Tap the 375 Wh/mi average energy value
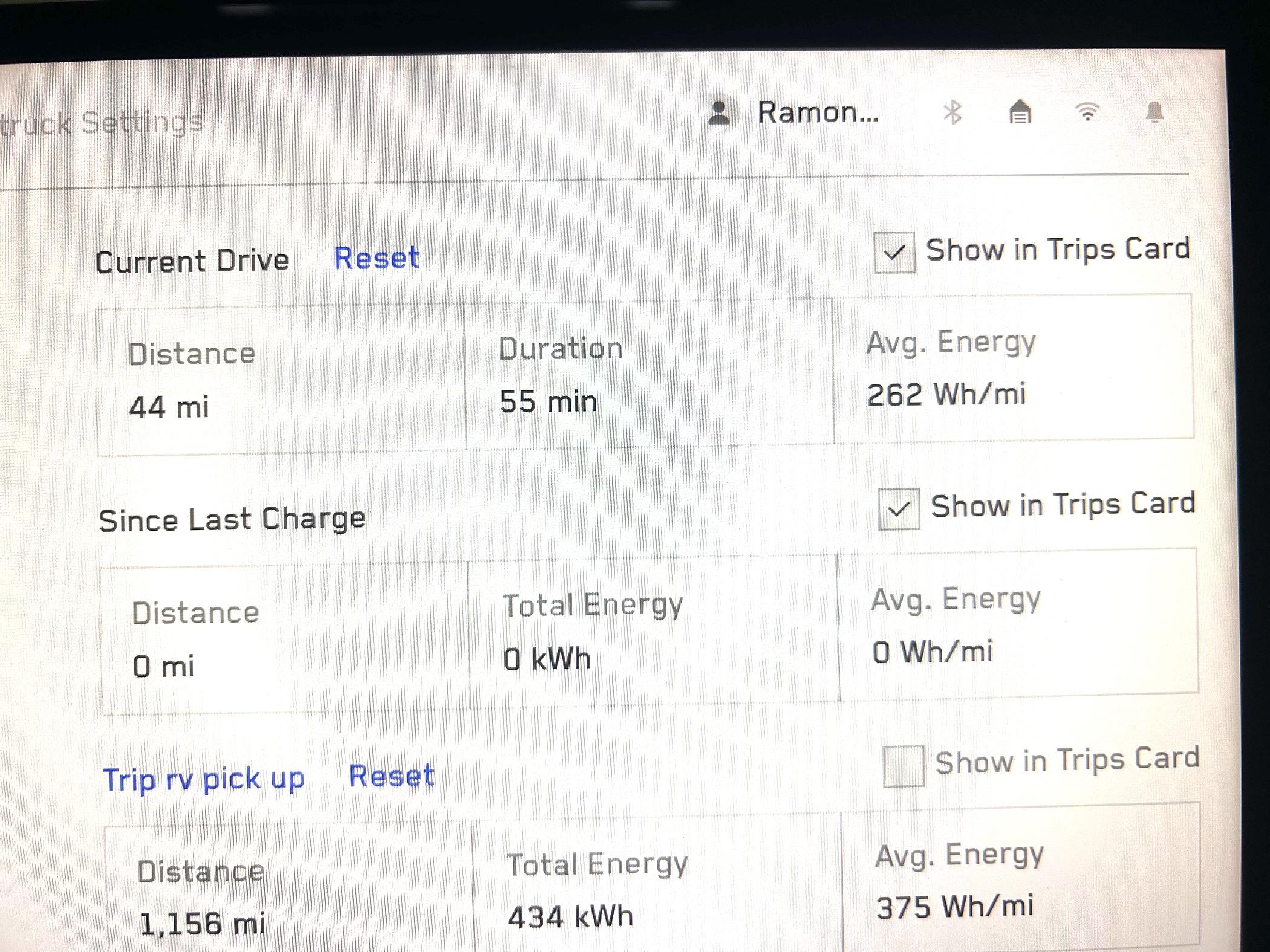The width and height of the screenshot is (1270, 952). [x=954, y=907]
